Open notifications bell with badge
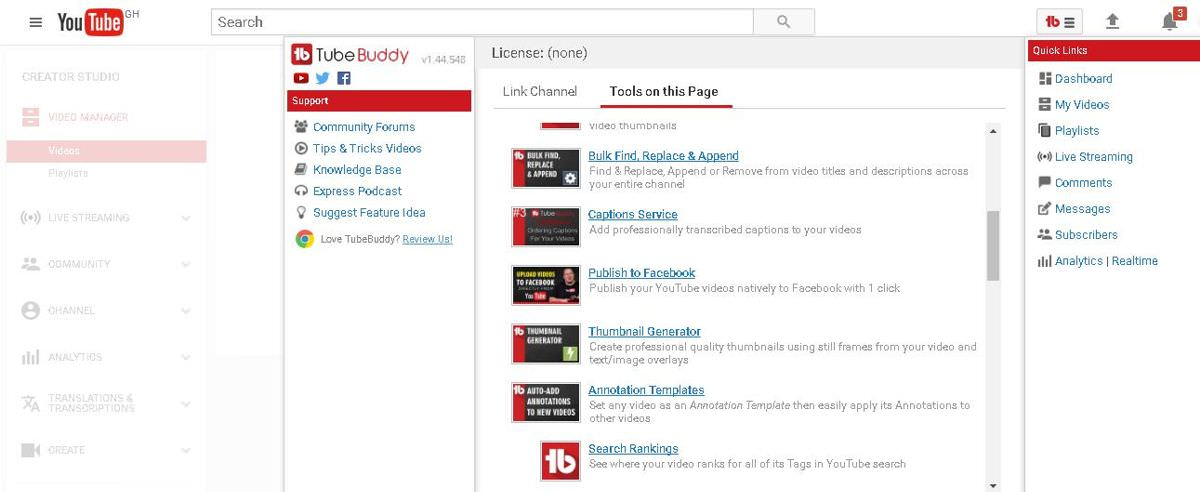The image size is (1200, 492). 1172,20
